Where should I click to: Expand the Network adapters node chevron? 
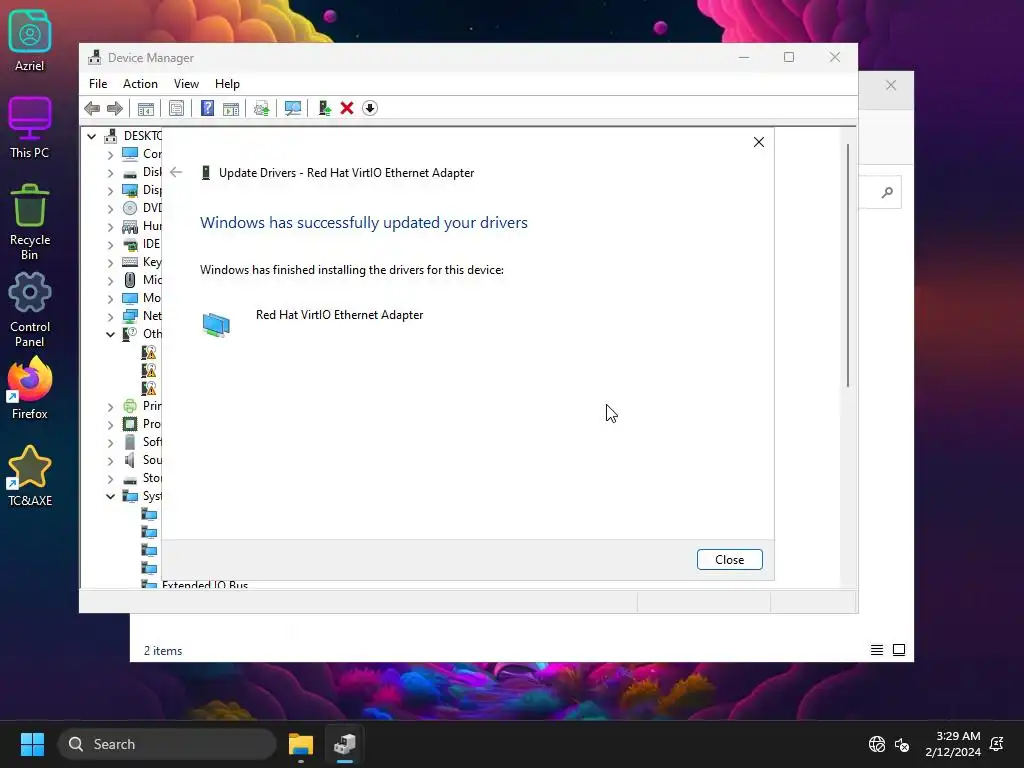click(x=110, y=317)
